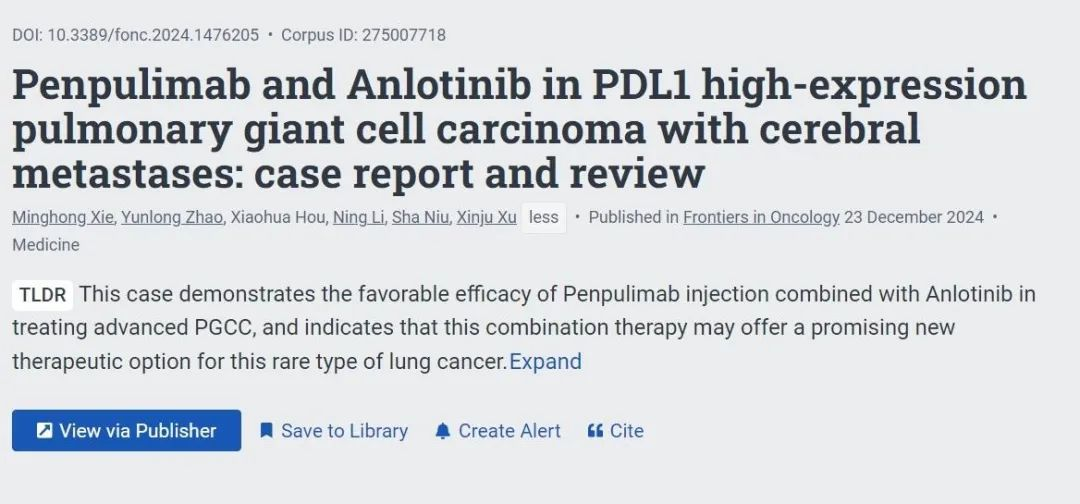
Task: Click the Corpus ID 275007718 text
Action: coord(363,34)
